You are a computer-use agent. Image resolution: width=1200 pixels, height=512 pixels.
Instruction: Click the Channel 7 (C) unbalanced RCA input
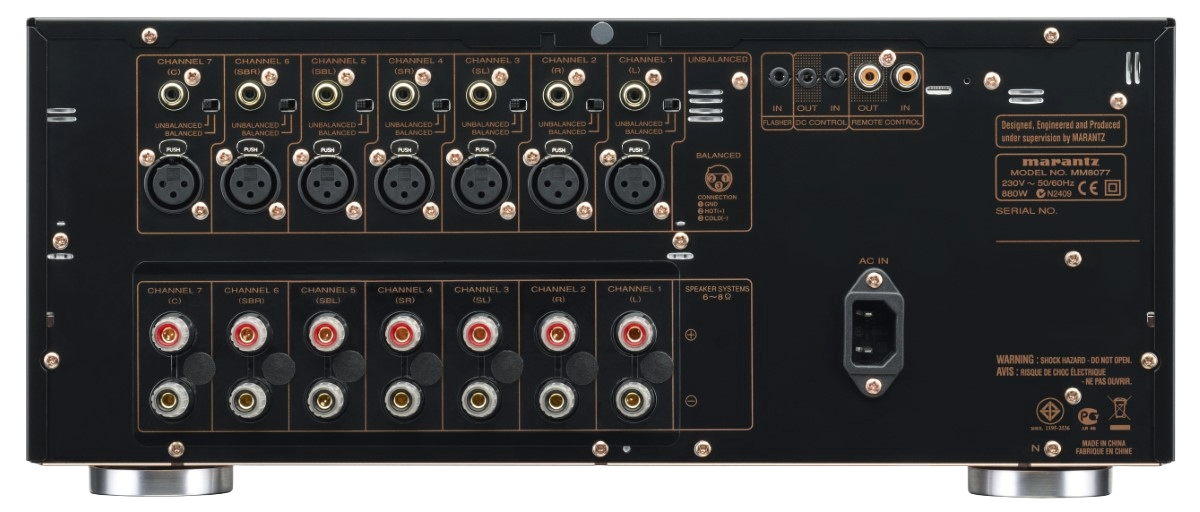(169, 97)
